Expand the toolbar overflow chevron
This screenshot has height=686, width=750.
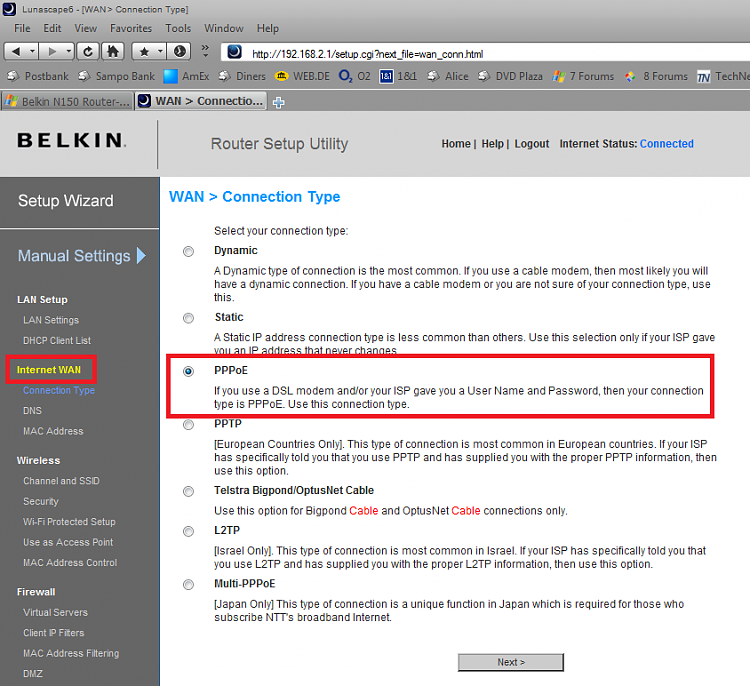(x=205, y=51)
